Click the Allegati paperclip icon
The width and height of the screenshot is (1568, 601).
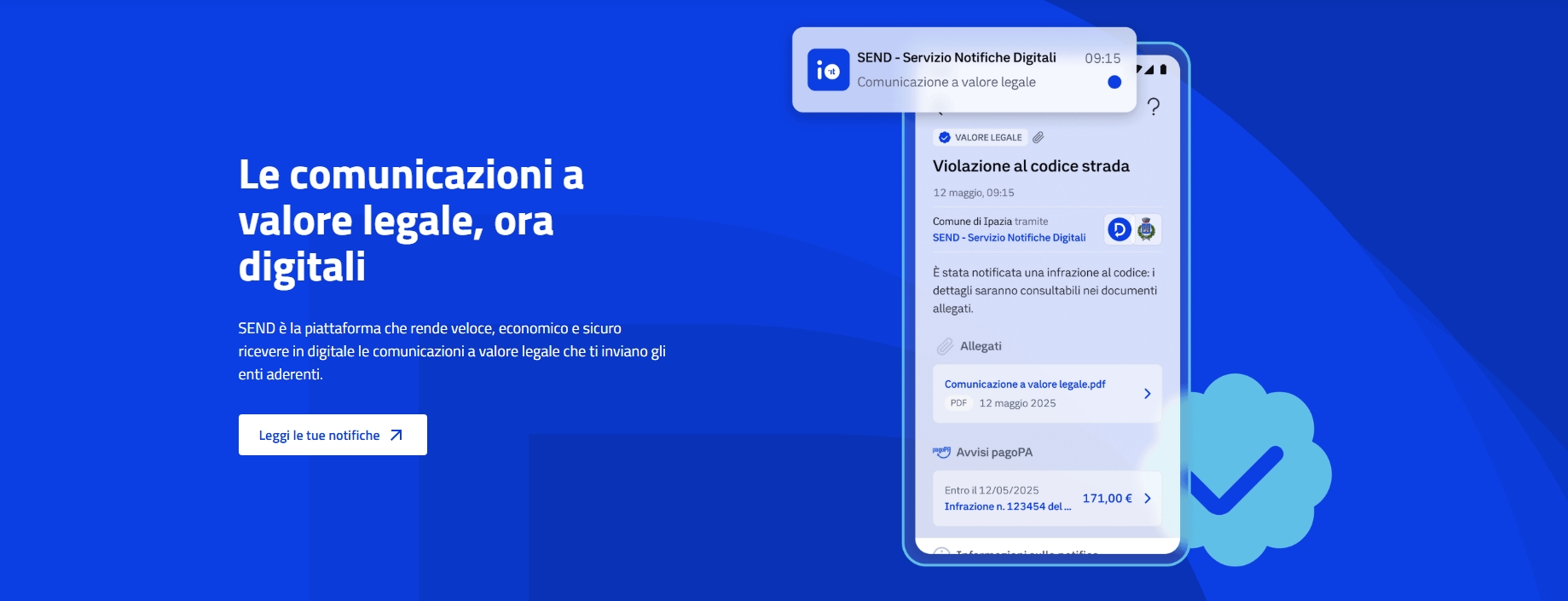(x=945, y=346)
